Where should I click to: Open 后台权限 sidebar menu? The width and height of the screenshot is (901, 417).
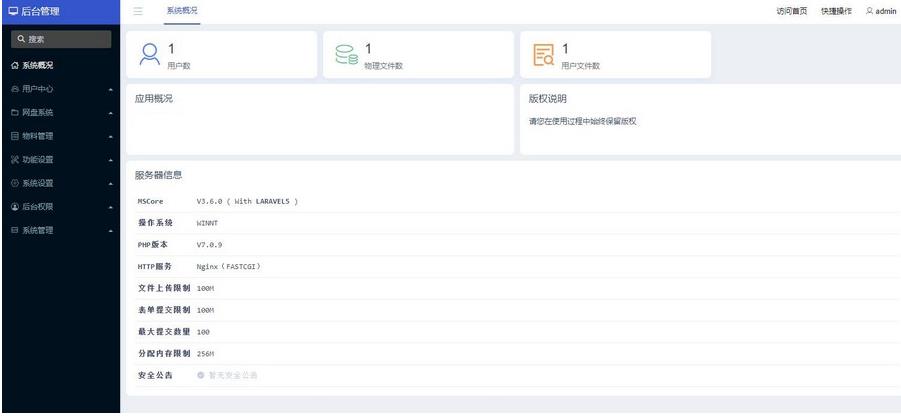60,207
